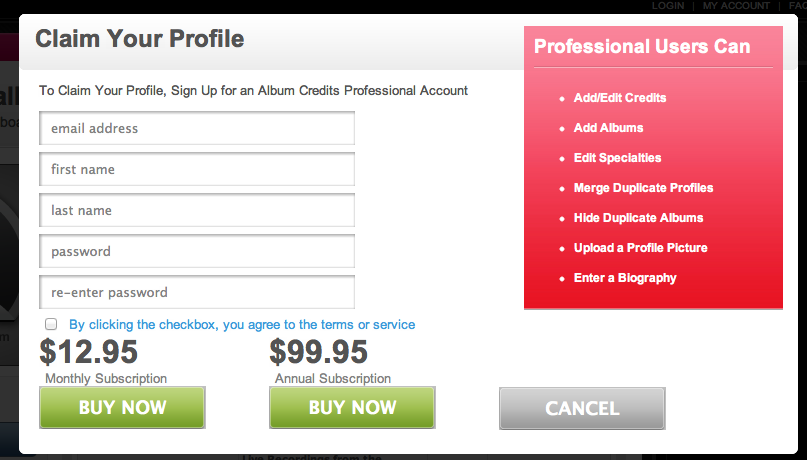
Task: Click the Hide Duplicate Albums item
Action: pos(638,218)
